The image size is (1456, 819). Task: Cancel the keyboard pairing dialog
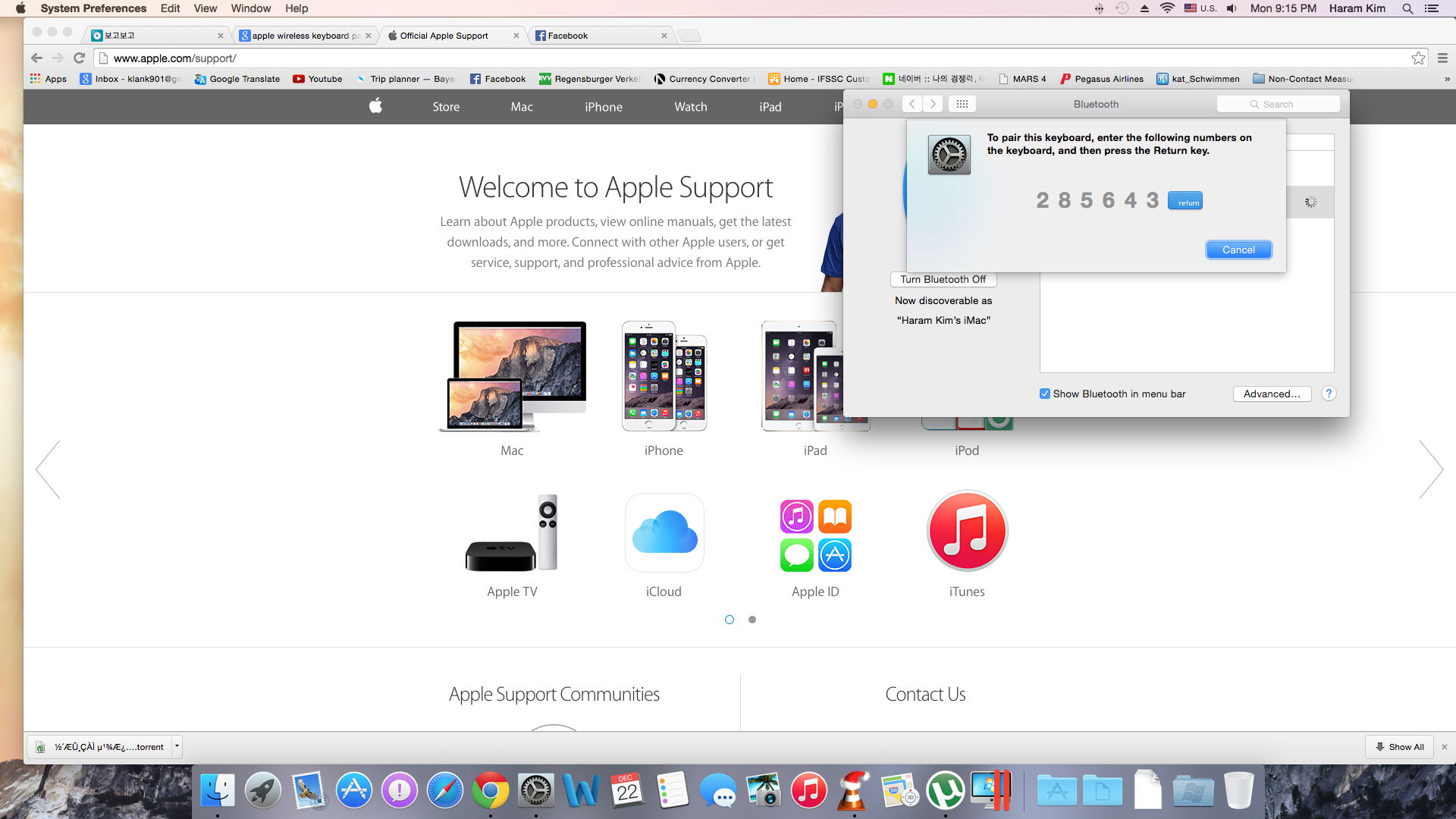(x=1238, y=249)
